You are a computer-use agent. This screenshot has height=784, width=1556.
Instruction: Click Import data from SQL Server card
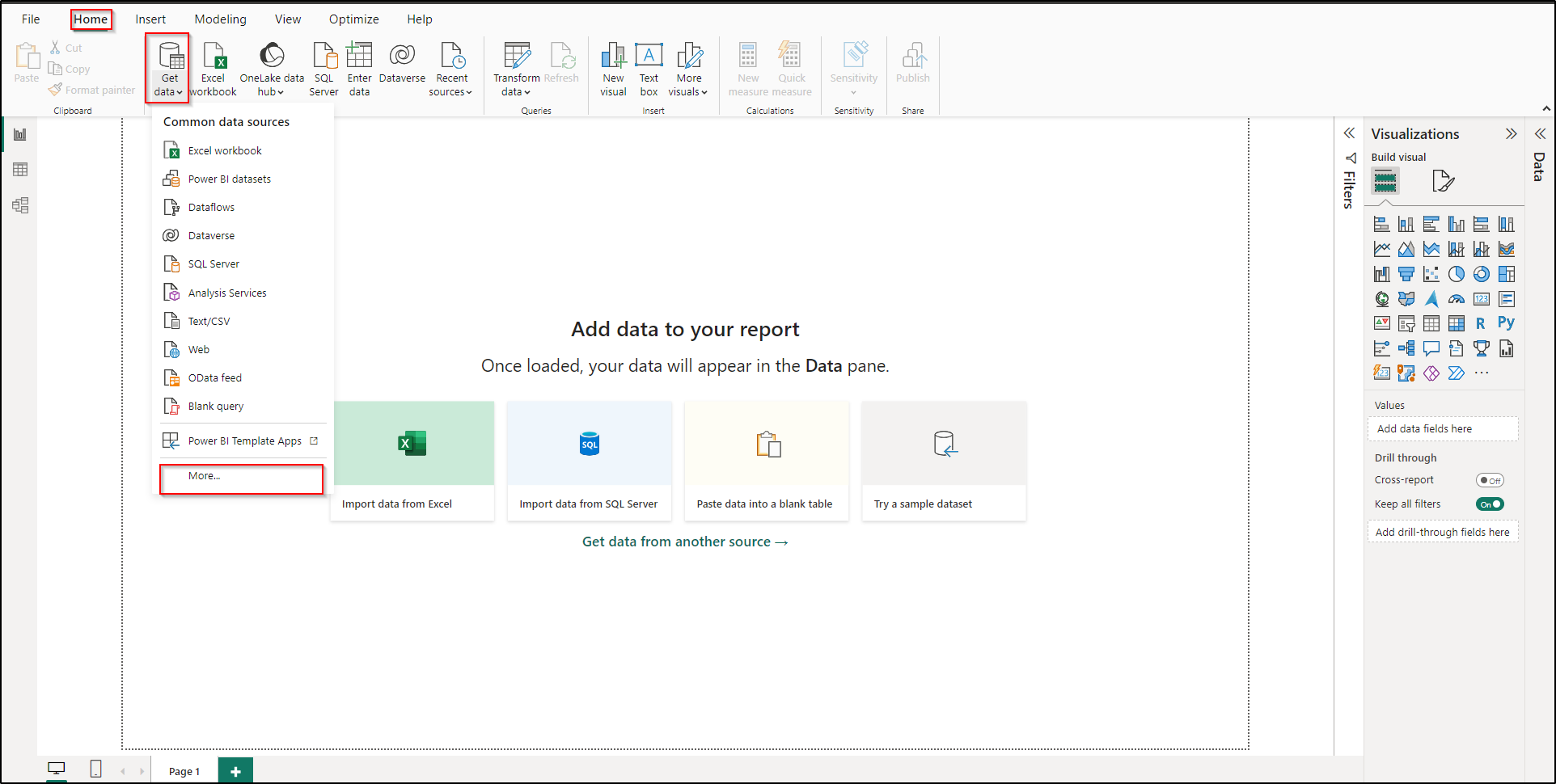click(x=589, y=461)
